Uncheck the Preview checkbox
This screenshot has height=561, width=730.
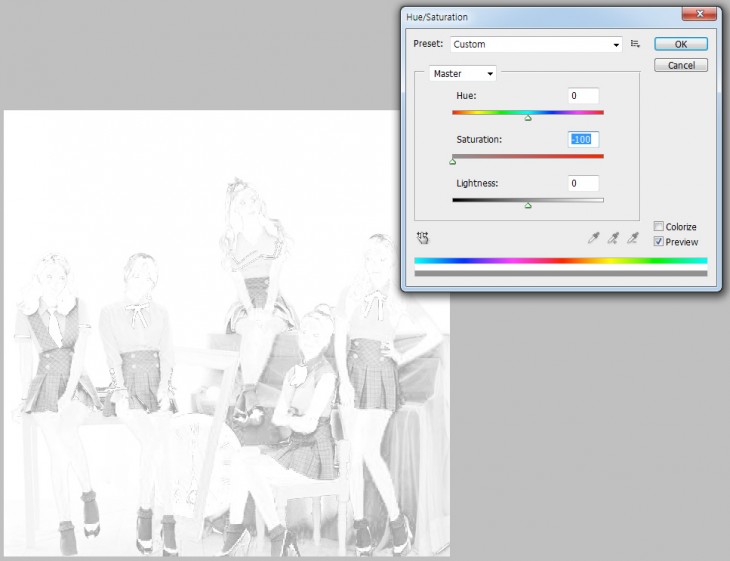coord(658,242)
